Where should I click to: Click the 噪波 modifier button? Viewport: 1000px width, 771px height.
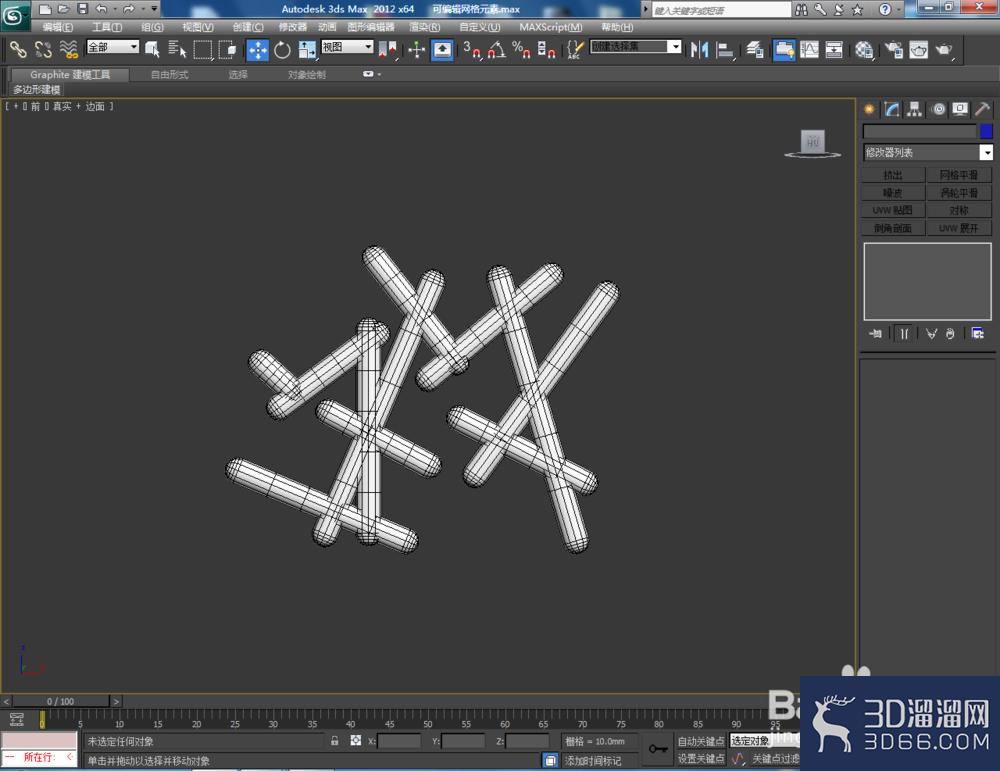[x=893, y=193]
